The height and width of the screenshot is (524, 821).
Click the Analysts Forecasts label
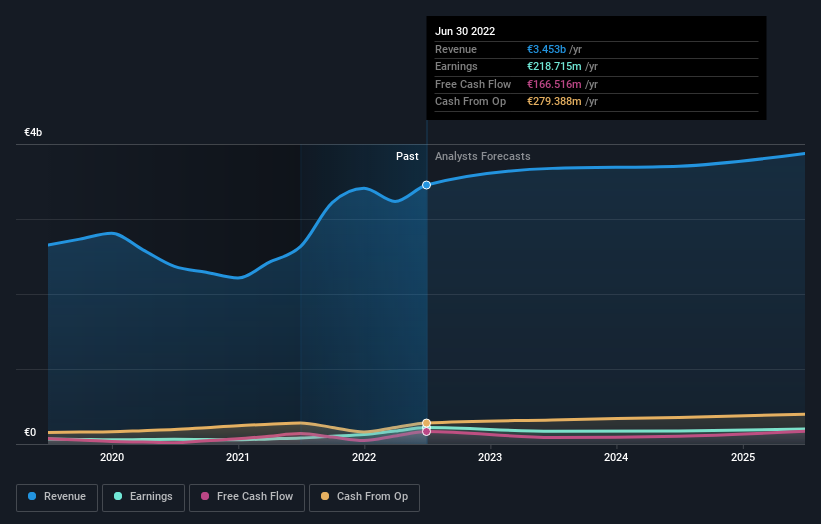(483, 156)
